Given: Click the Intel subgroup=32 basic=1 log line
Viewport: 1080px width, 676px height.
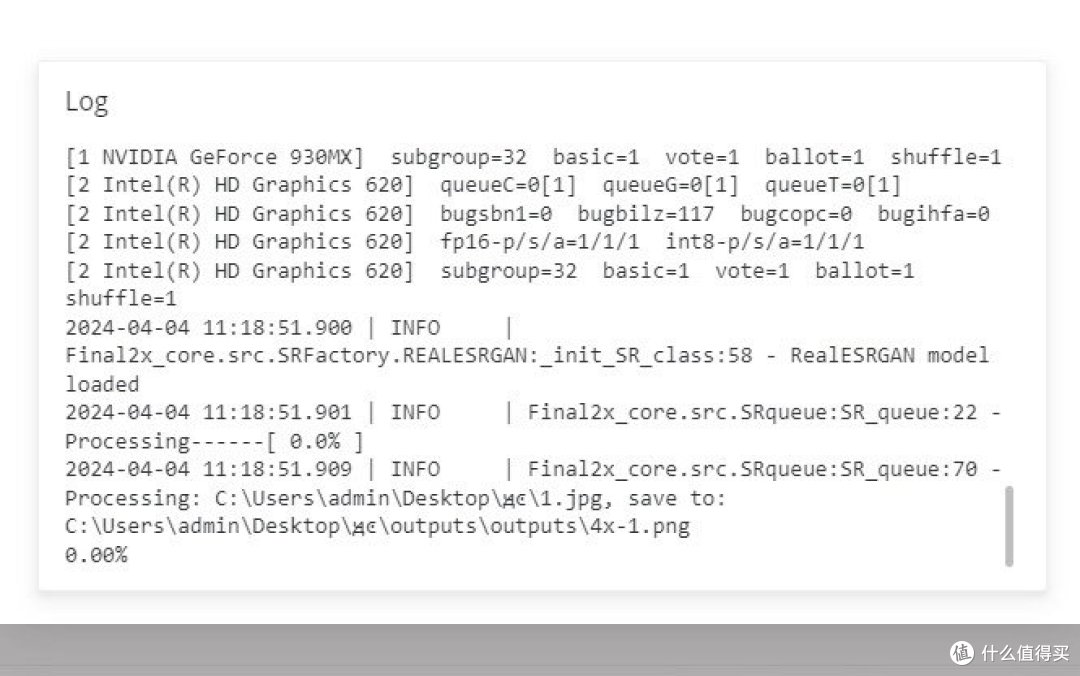Looking at the screenshot, I should 490,271.
